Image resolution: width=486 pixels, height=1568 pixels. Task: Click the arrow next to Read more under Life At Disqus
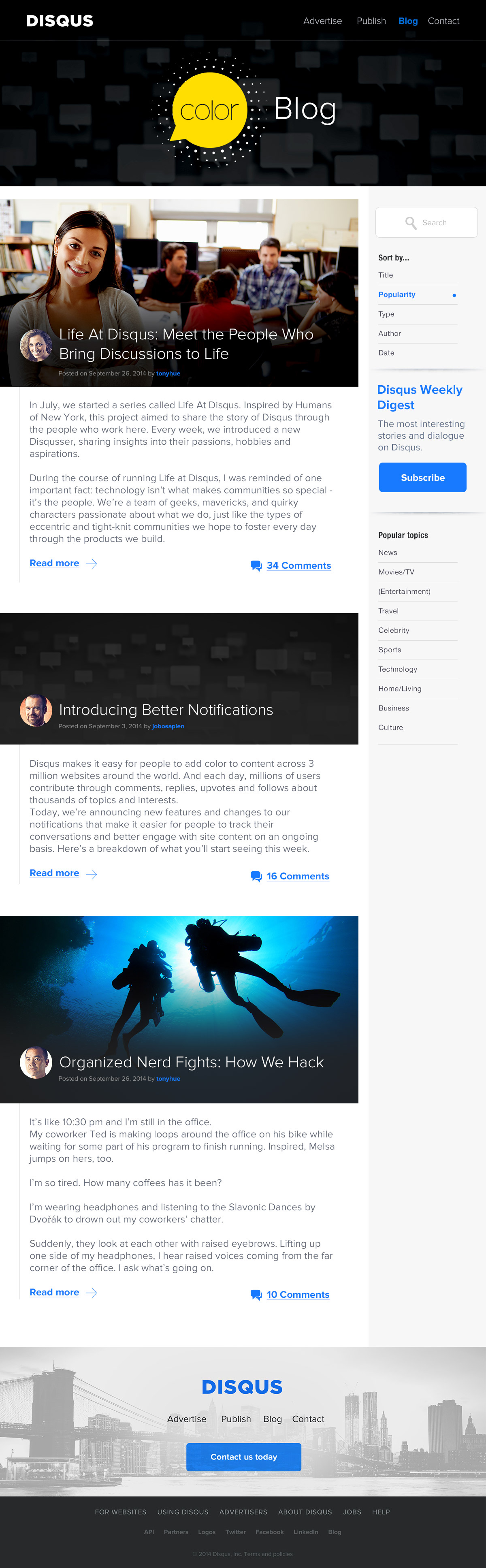point(91,564)
